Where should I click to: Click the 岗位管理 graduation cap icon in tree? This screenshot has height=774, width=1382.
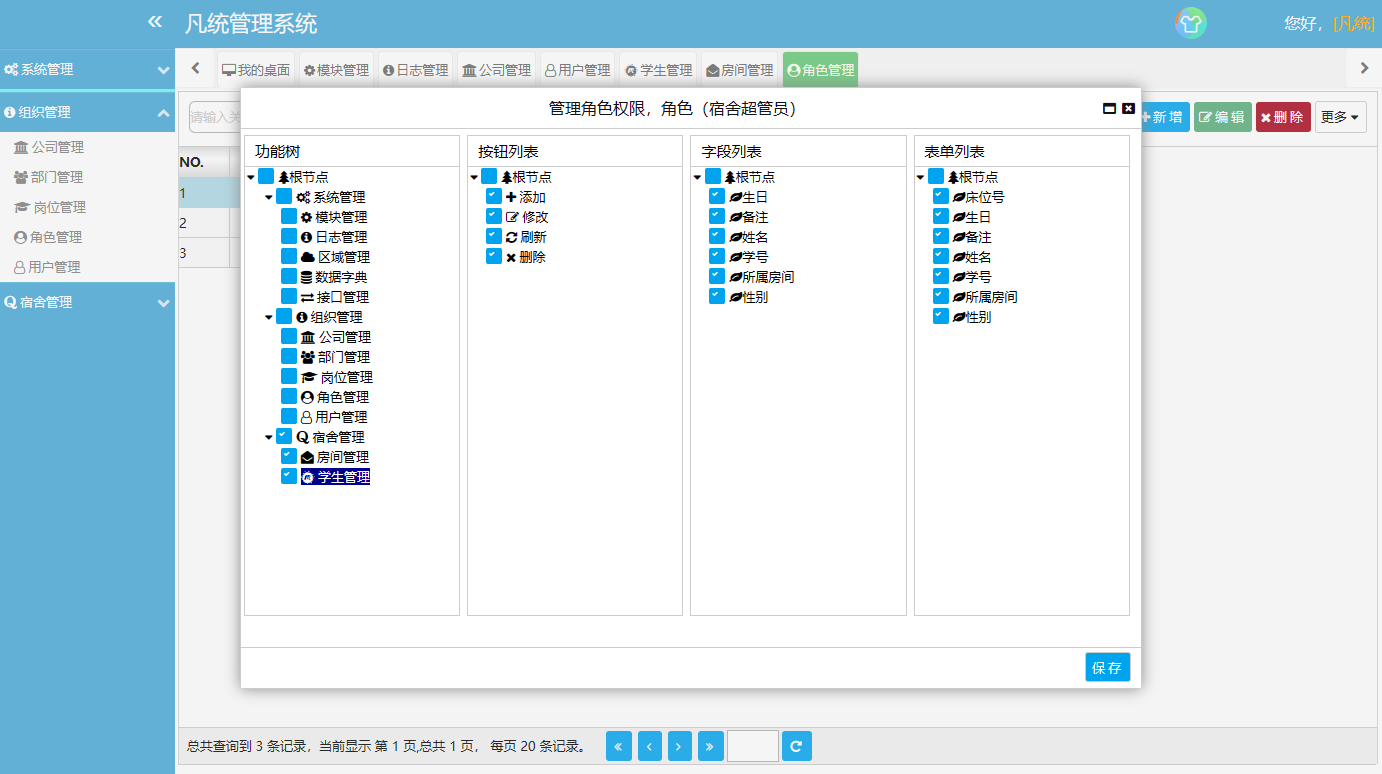pyautogui.click(x=308, y=377)
